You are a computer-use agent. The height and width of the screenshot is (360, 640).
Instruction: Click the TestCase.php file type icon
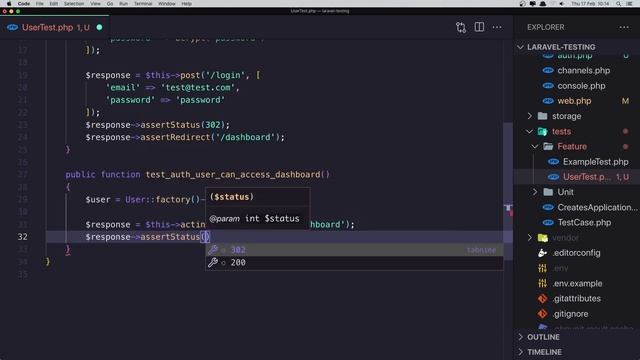click(548, 222)
